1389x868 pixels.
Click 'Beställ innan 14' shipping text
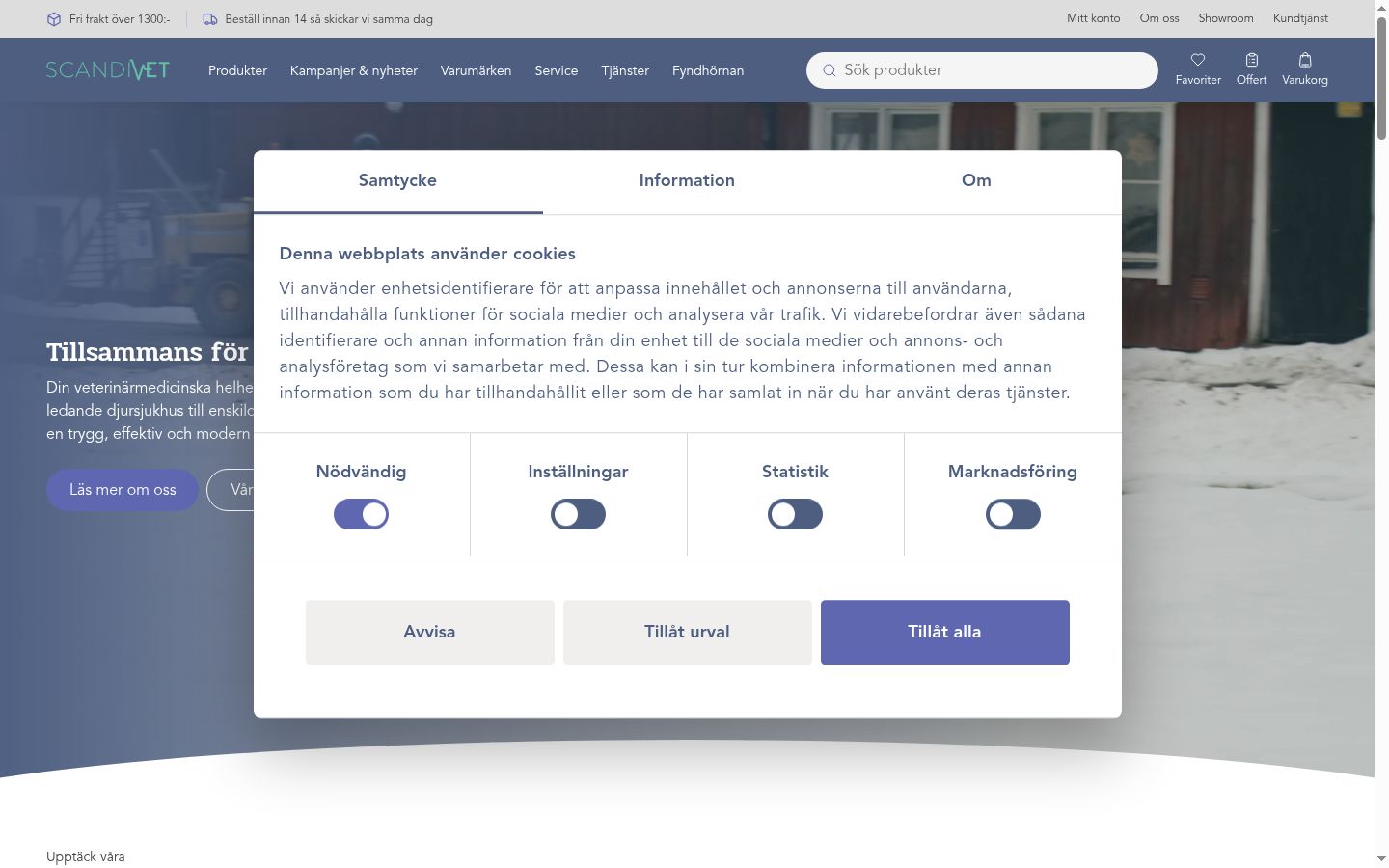[x=329, y=19]
